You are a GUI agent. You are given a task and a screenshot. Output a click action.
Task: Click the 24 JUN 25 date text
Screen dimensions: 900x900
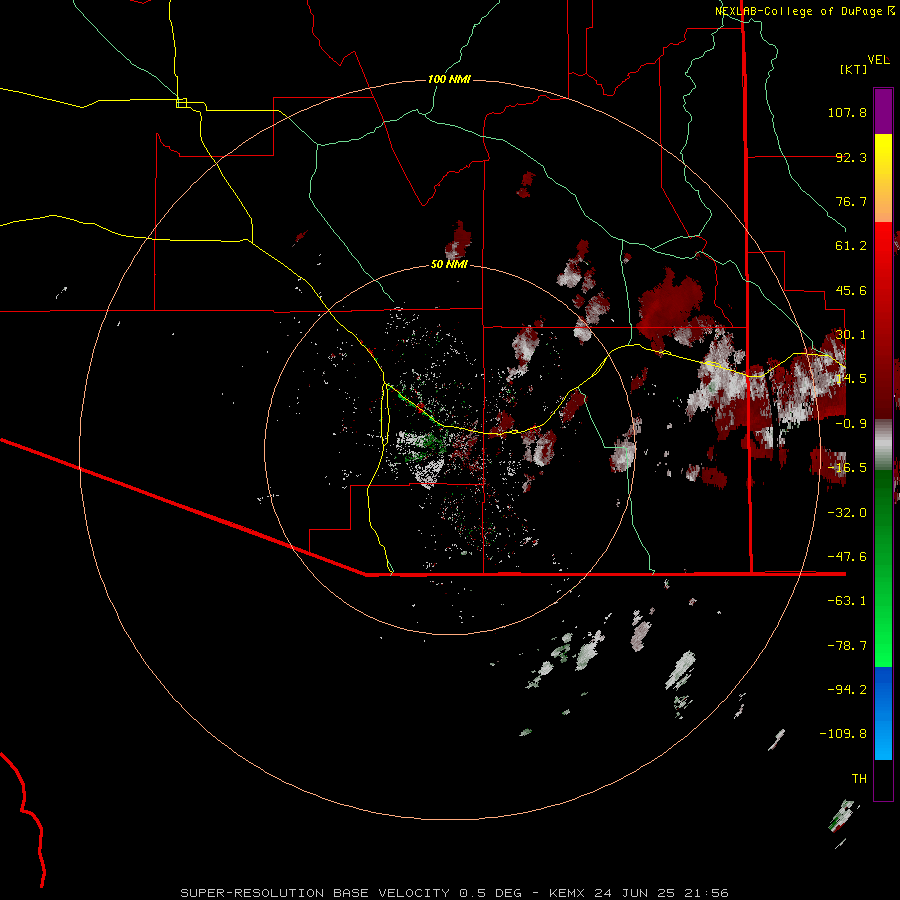pos(634,893)
